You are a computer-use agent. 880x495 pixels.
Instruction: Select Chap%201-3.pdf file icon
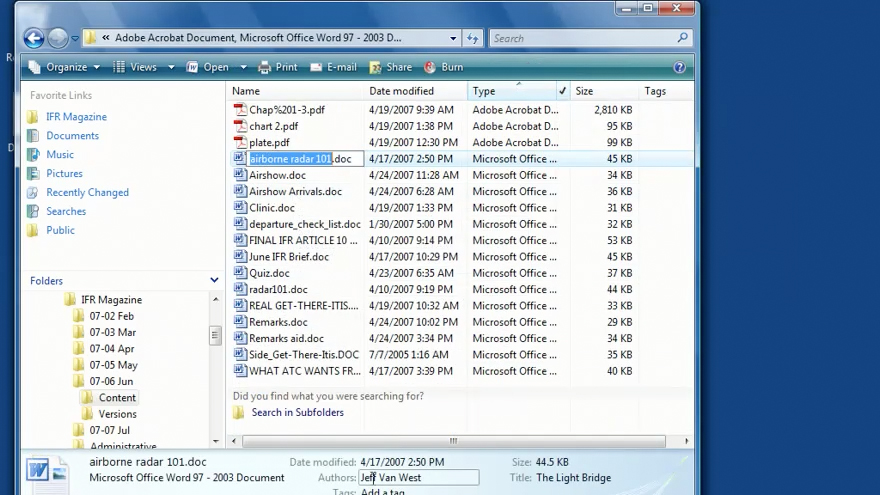[x=240, y=109]
